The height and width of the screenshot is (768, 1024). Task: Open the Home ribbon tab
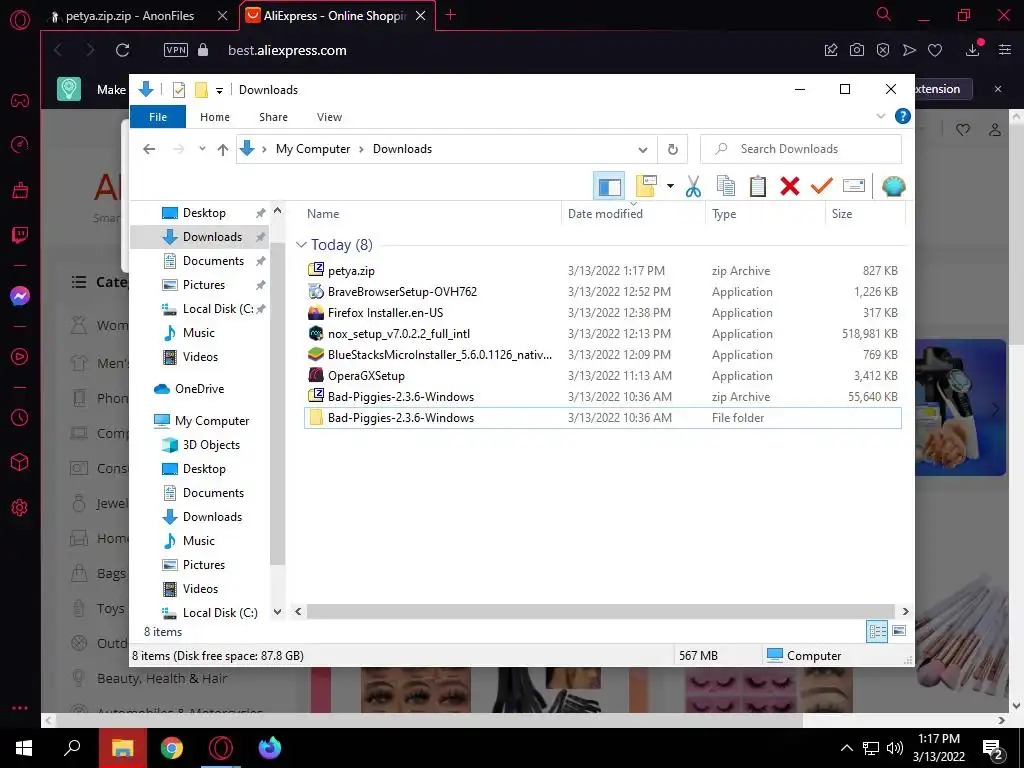click(215, 117)
